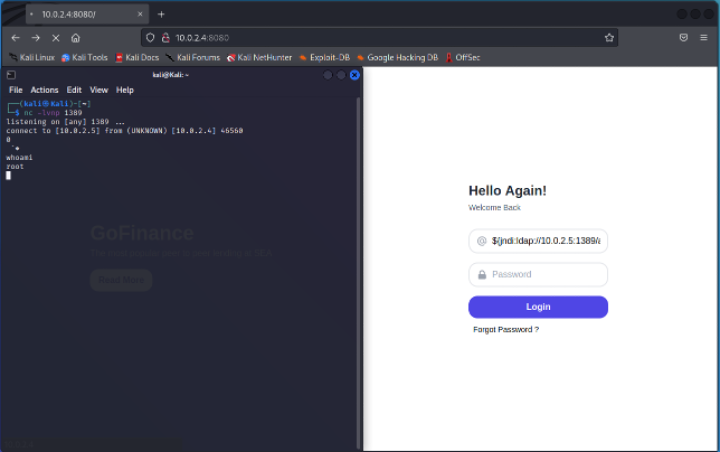Open the browser home page icon

click(x=76, y=38)
